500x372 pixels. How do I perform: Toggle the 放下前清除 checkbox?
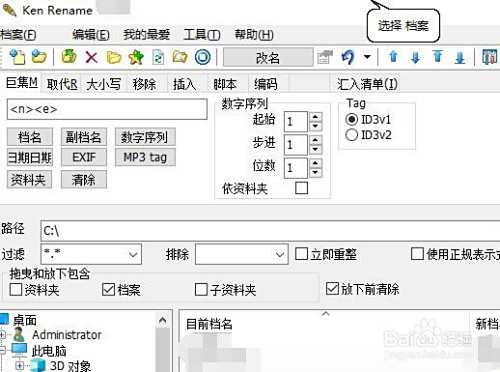pos(332,289)
